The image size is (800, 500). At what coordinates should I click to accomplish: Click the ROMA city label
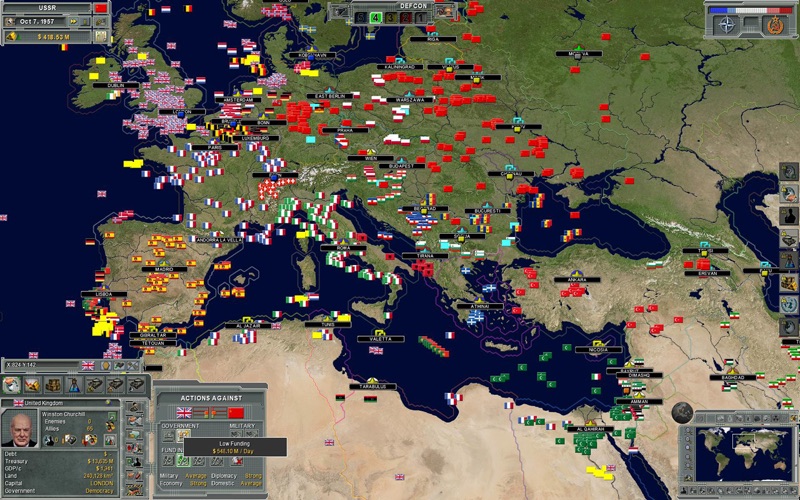point(343,248)
